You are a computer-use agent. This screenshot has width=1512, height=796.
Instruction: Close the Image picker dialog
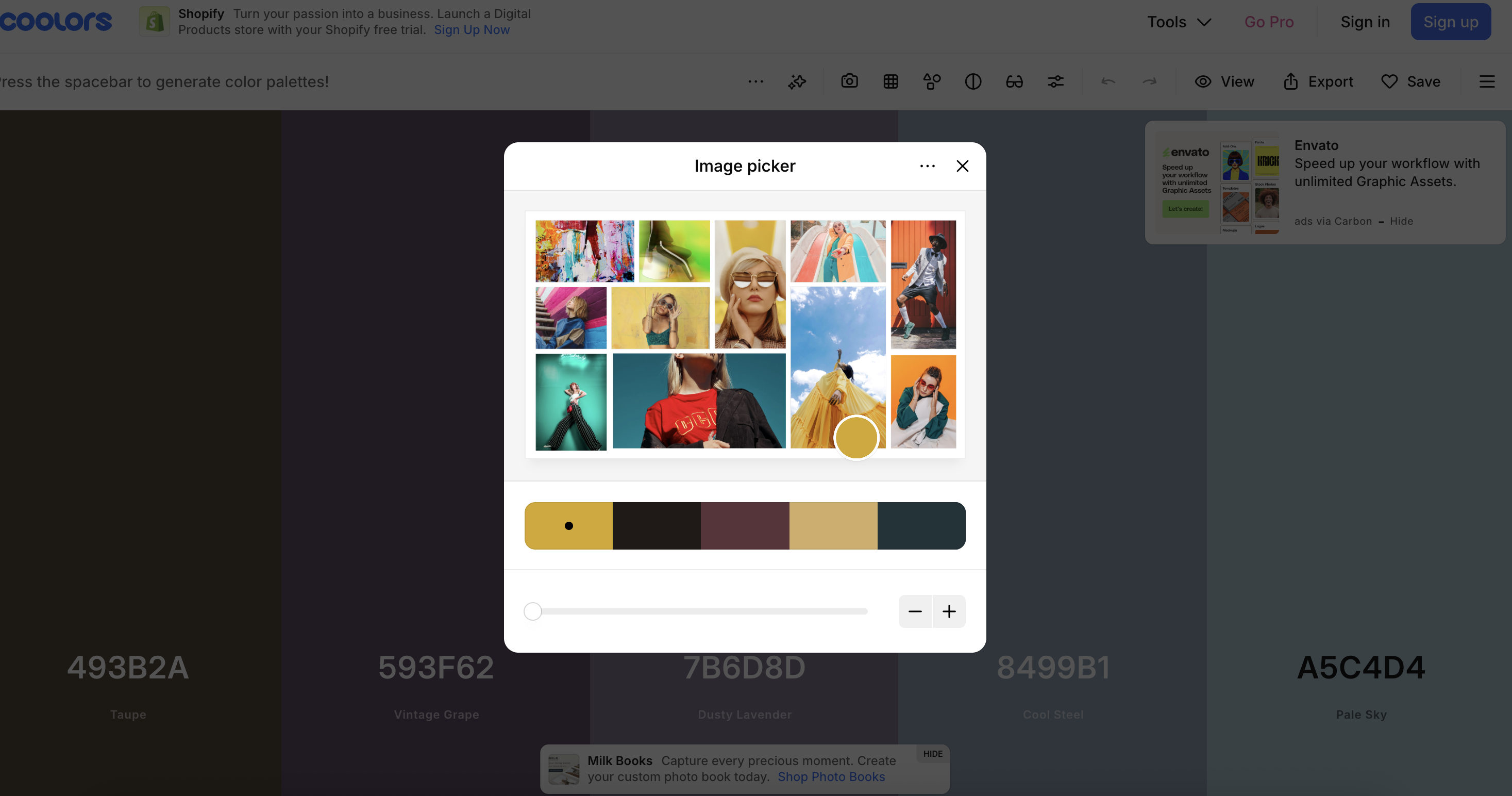[x=962, y=166]
